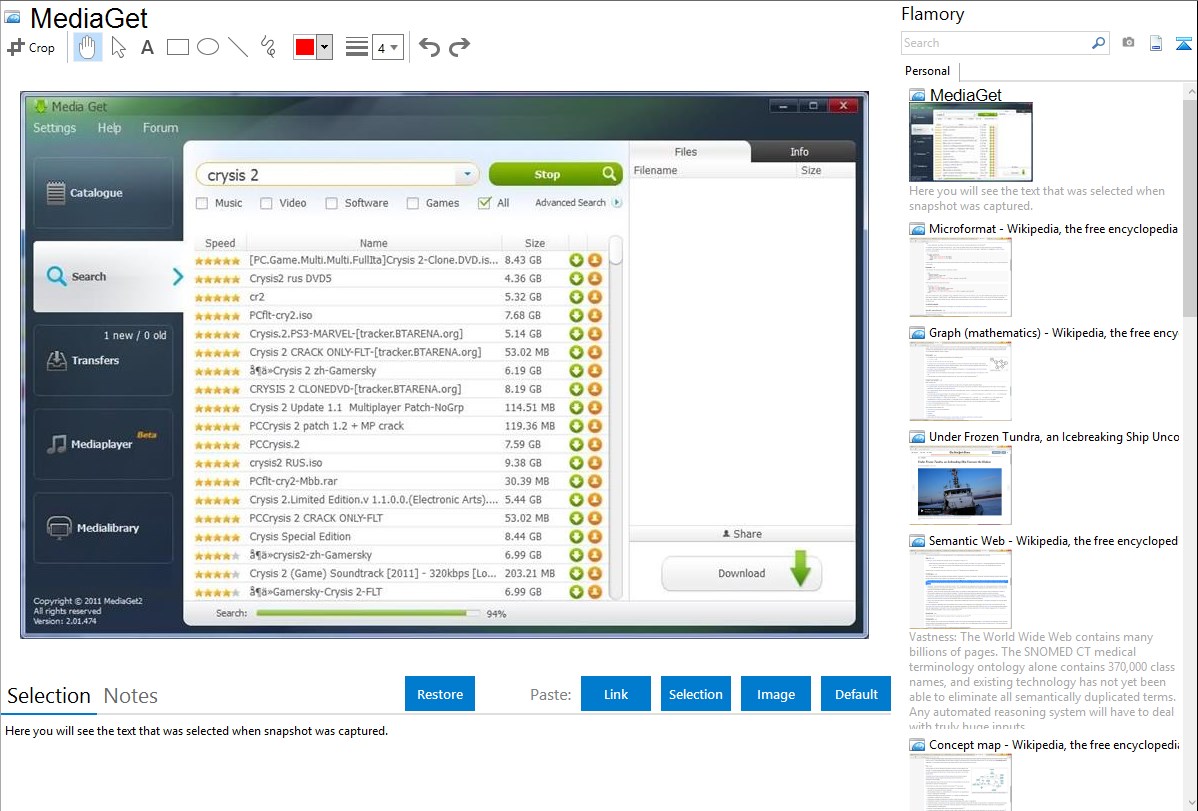Viewport: 1198px width, 811px height.
Task: Select the crysis2 RUS.iso result
Action: [401, 462]
